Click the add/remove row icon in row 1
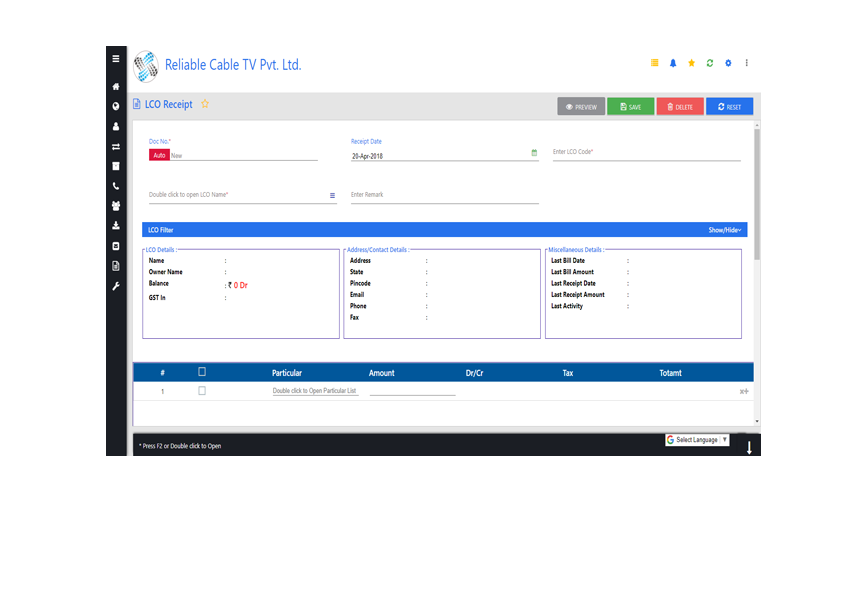862x600 pixels. pos(744,391)
